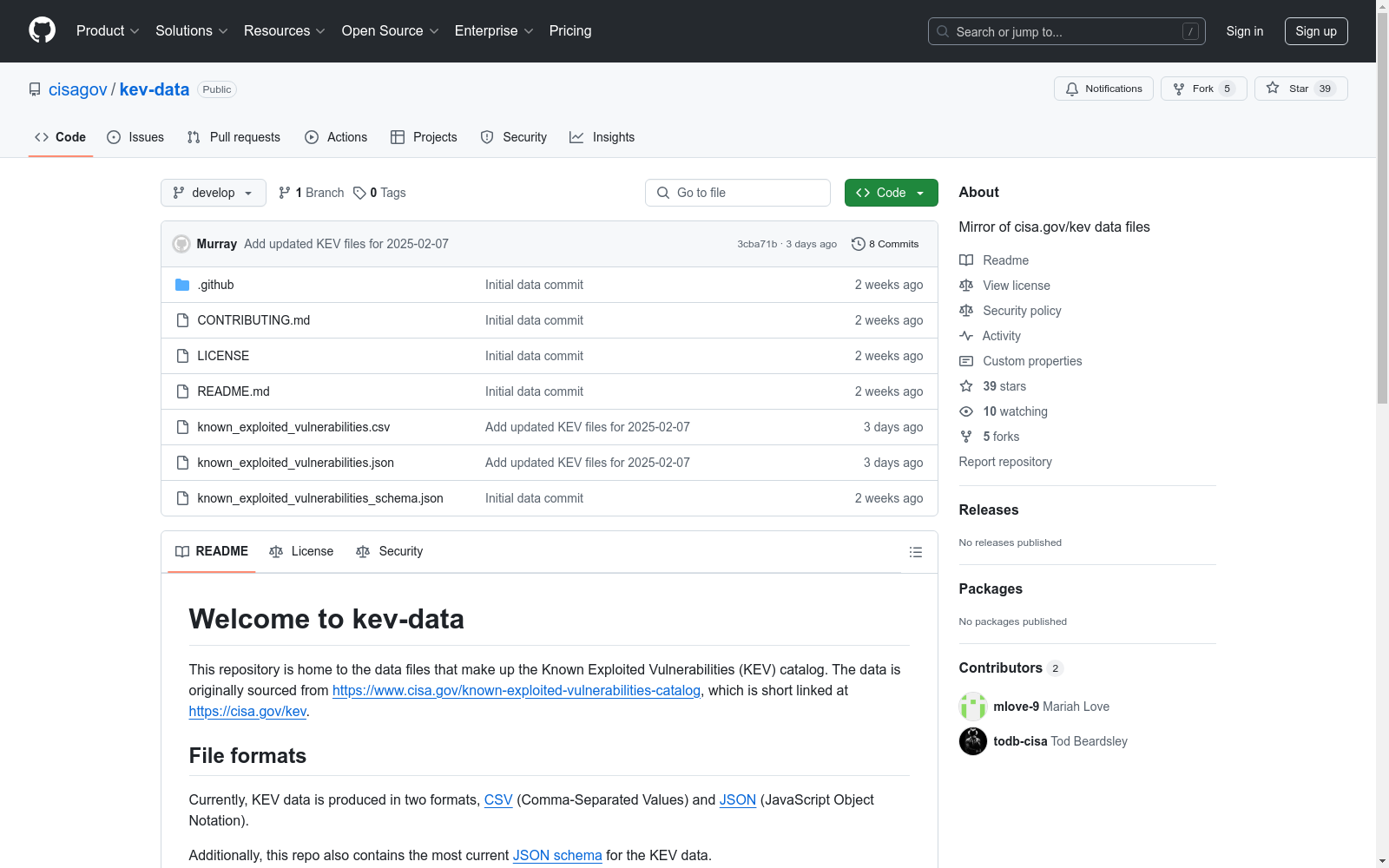Open the Product menu

(x=108, y=30)
